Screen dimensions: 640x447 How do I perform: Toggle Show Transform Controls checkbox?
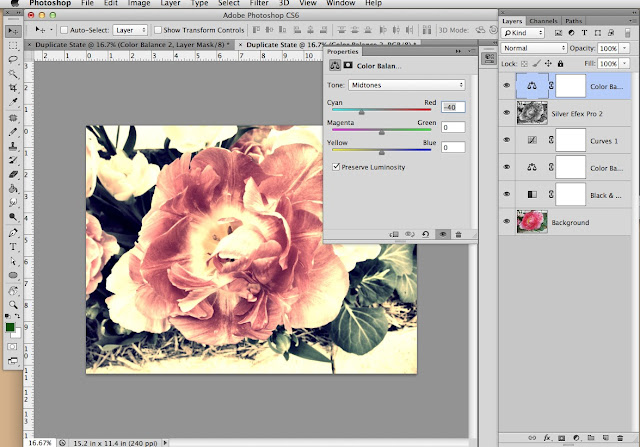pyautogui.click(x=160, y=31)
